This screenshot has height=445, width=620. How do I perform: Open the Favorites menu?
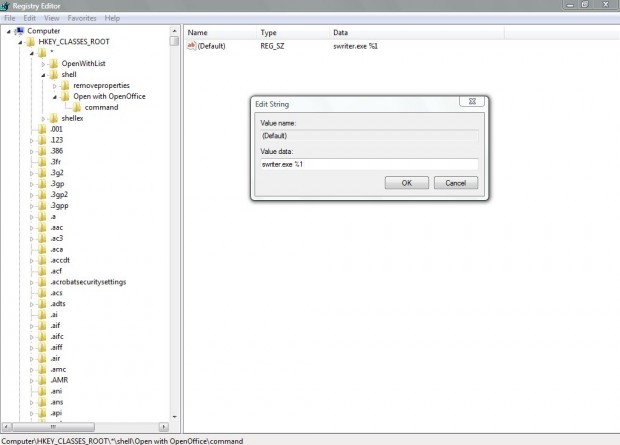point(82,18)
